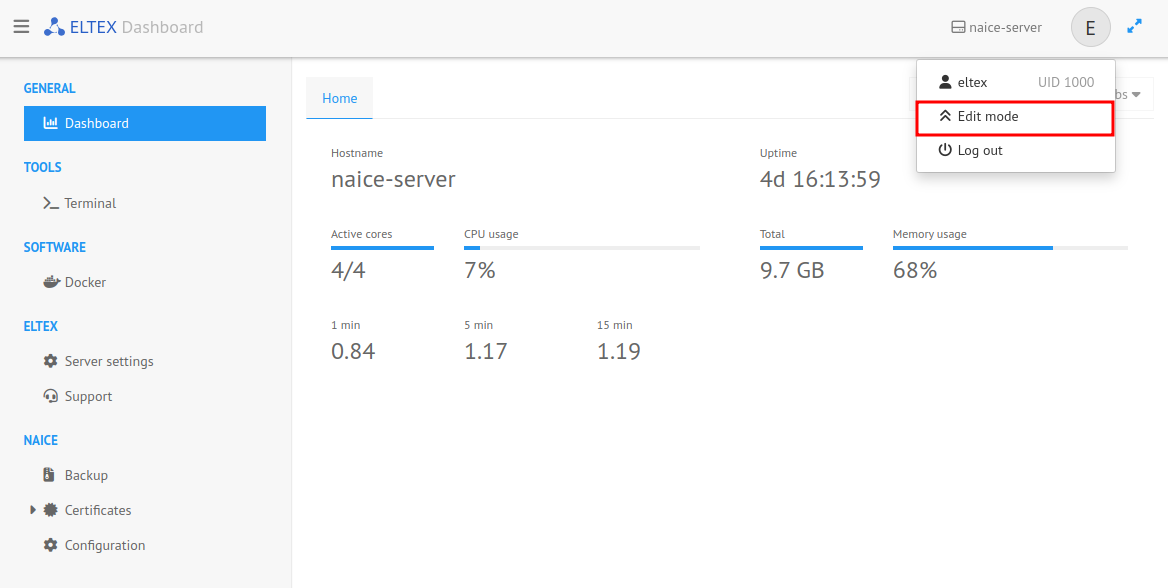Click the Docker whale icon
The width and height of the screenshot is (1168, 588).
click(51, 282)
